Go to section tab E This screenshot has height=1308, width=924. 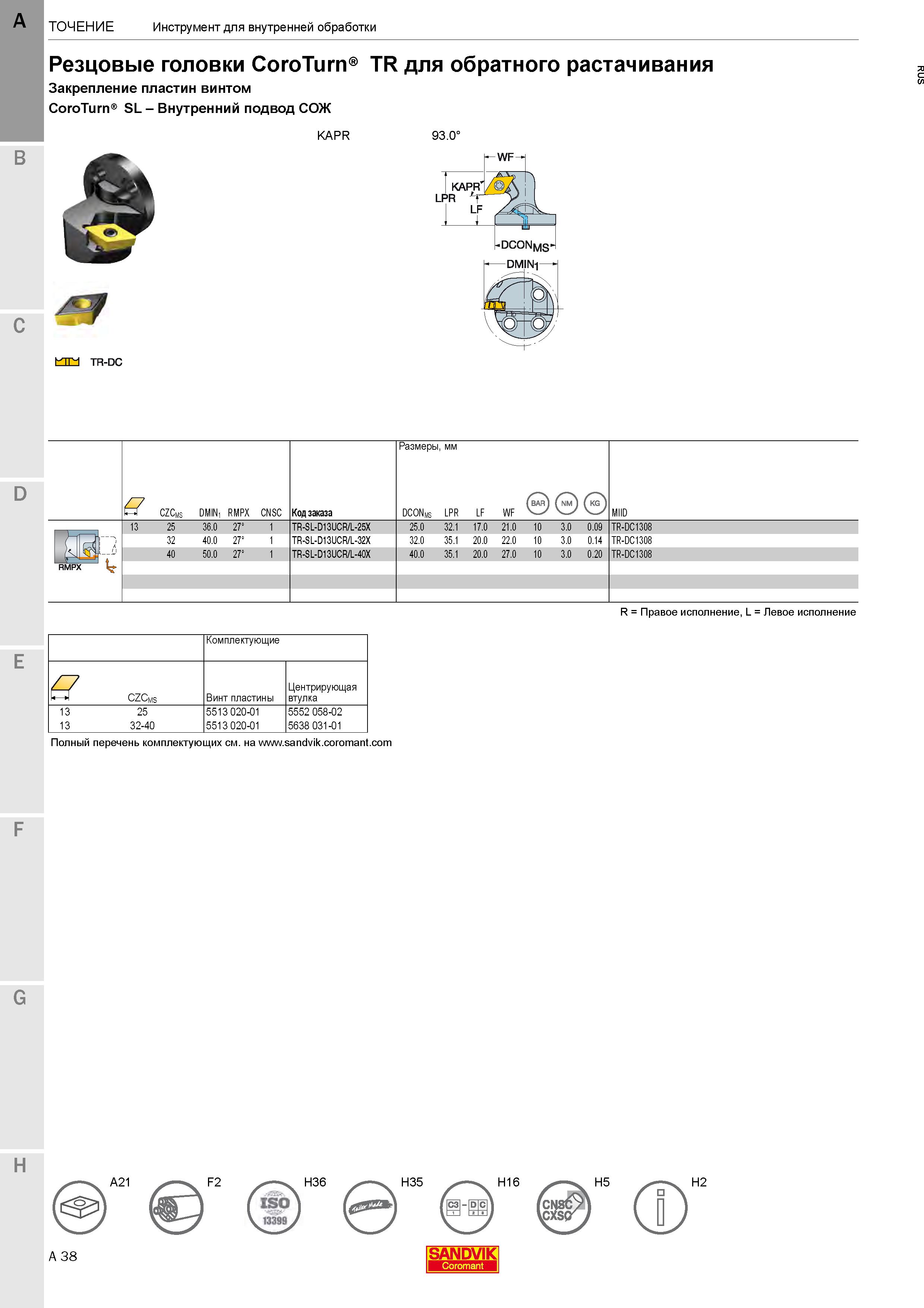(22, 731)
